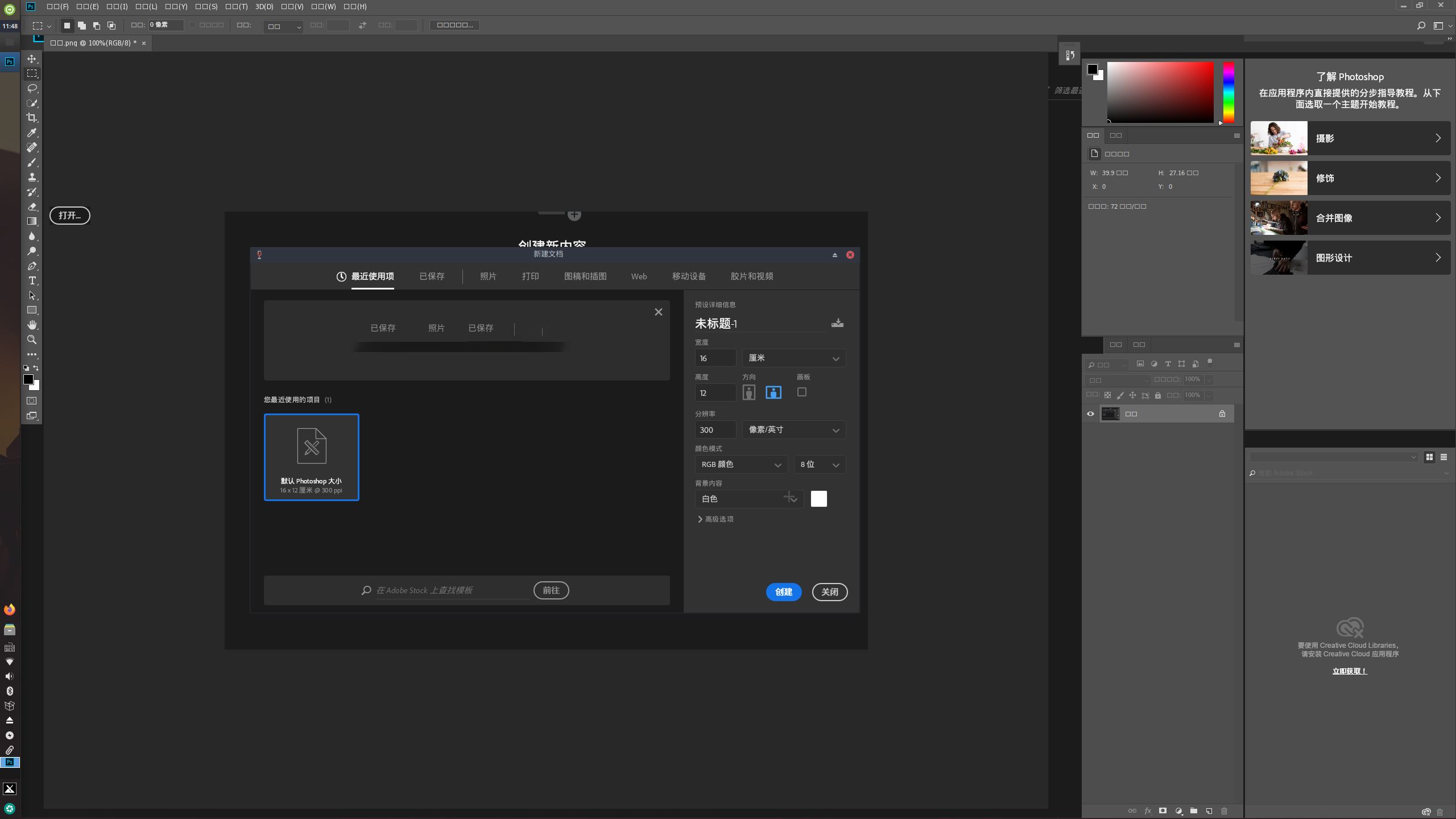Click the background color white swatch
This screenshot has height=819, width=1456.
pyautogui.click(x=819, y=499)
